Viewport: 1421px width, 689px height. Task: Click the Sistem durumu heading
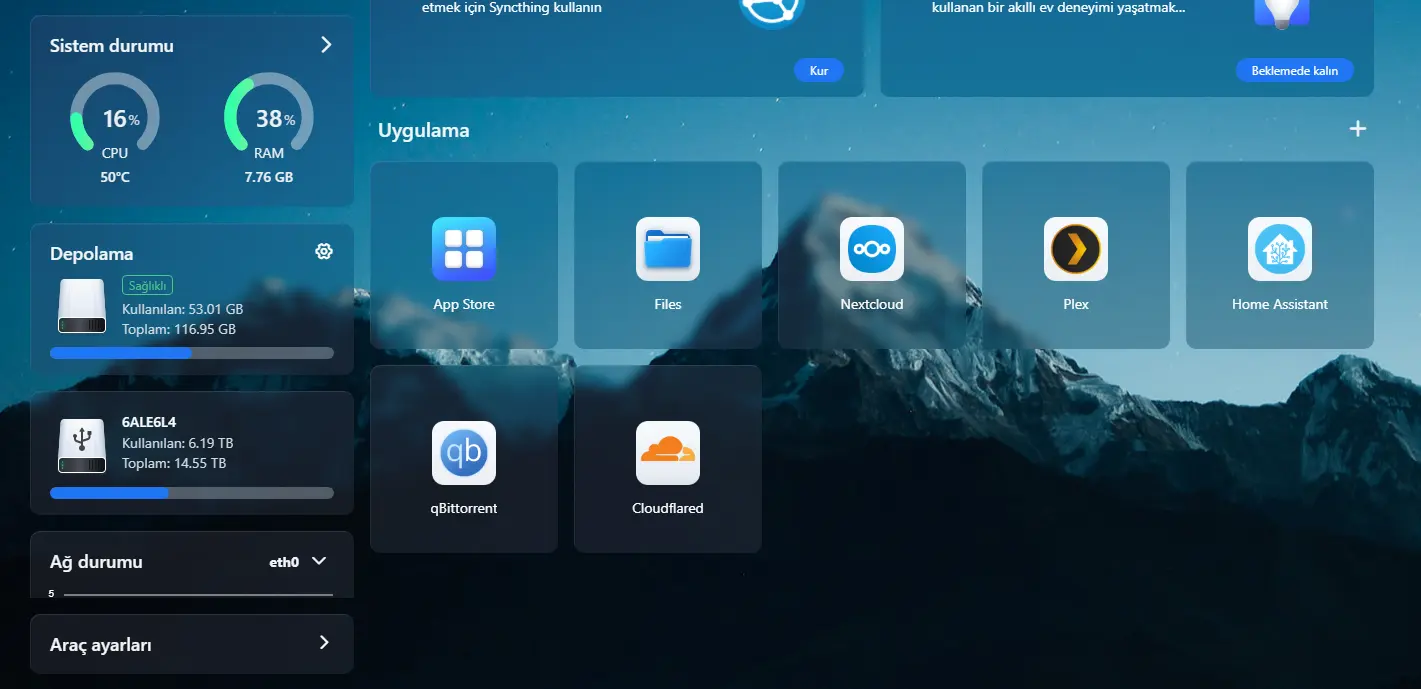pyautogui.click(x=112, y=46)
